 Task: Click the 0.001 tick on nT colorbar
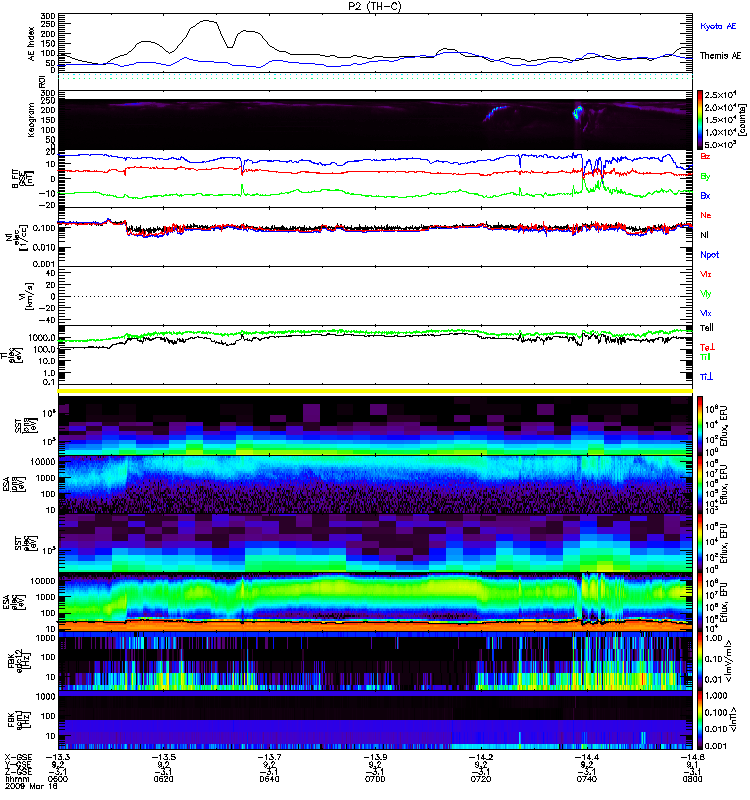(715, 746)
